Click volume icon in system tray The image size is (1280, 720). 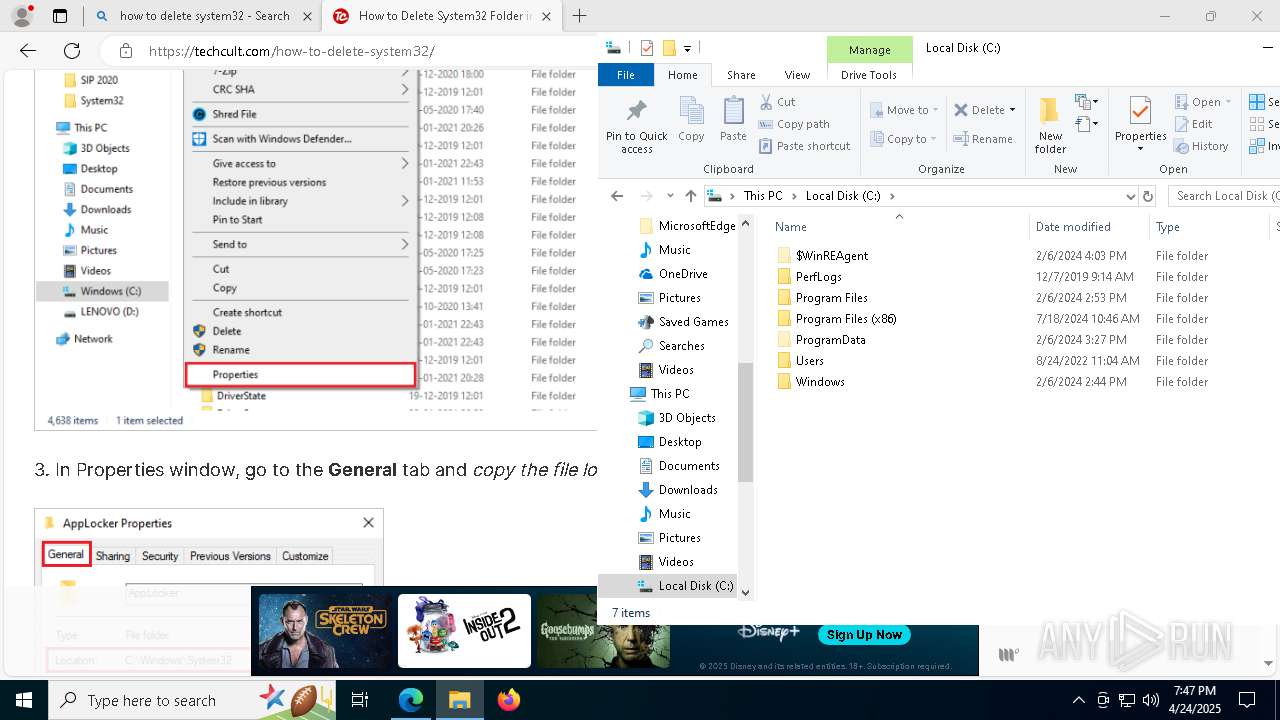point(1151,700)
